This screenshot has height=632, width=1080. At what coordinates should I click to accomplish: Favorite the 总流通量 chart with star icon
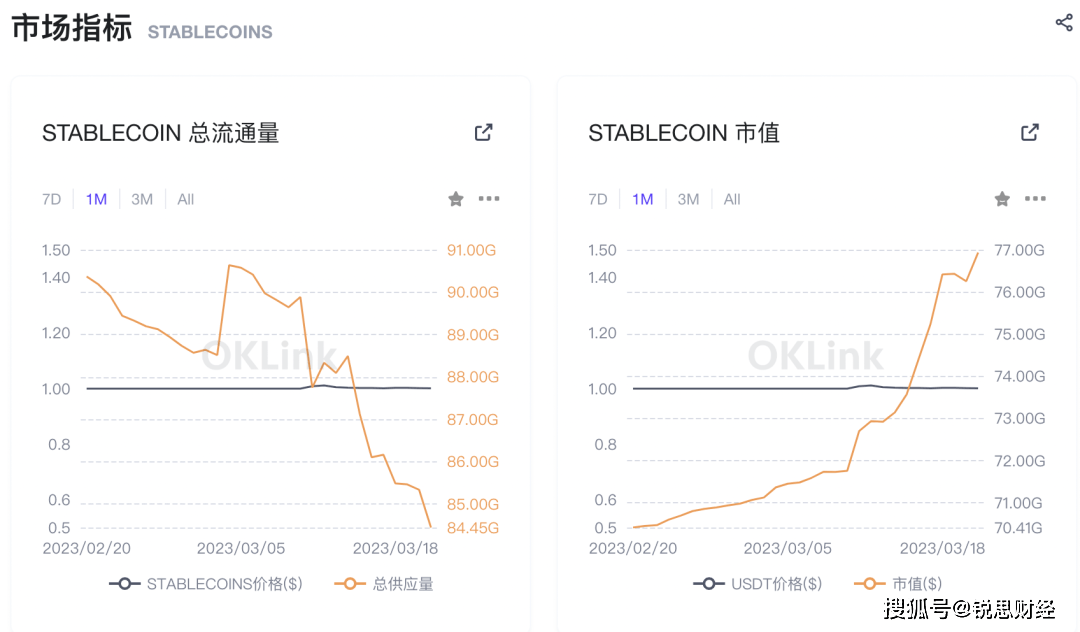tap(456, 199)
